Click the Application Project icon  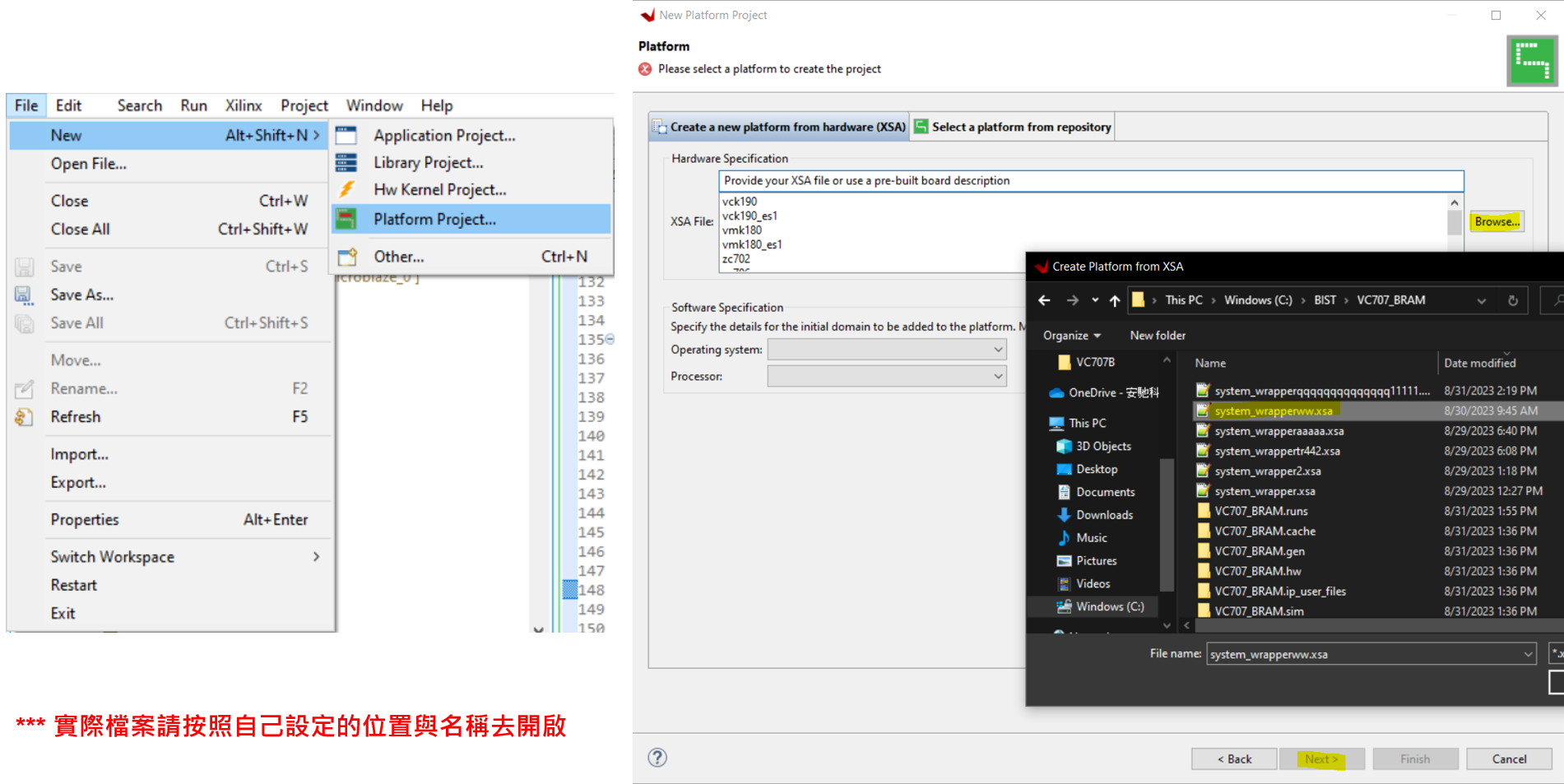coord(346,135)
